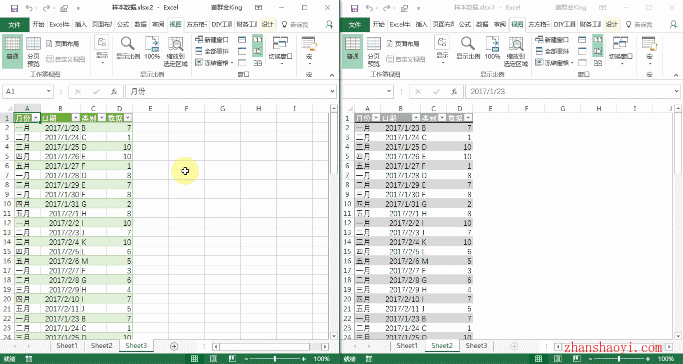Add new sheet in left window
This screenshot has height=364, width=683.
point(174,346)
